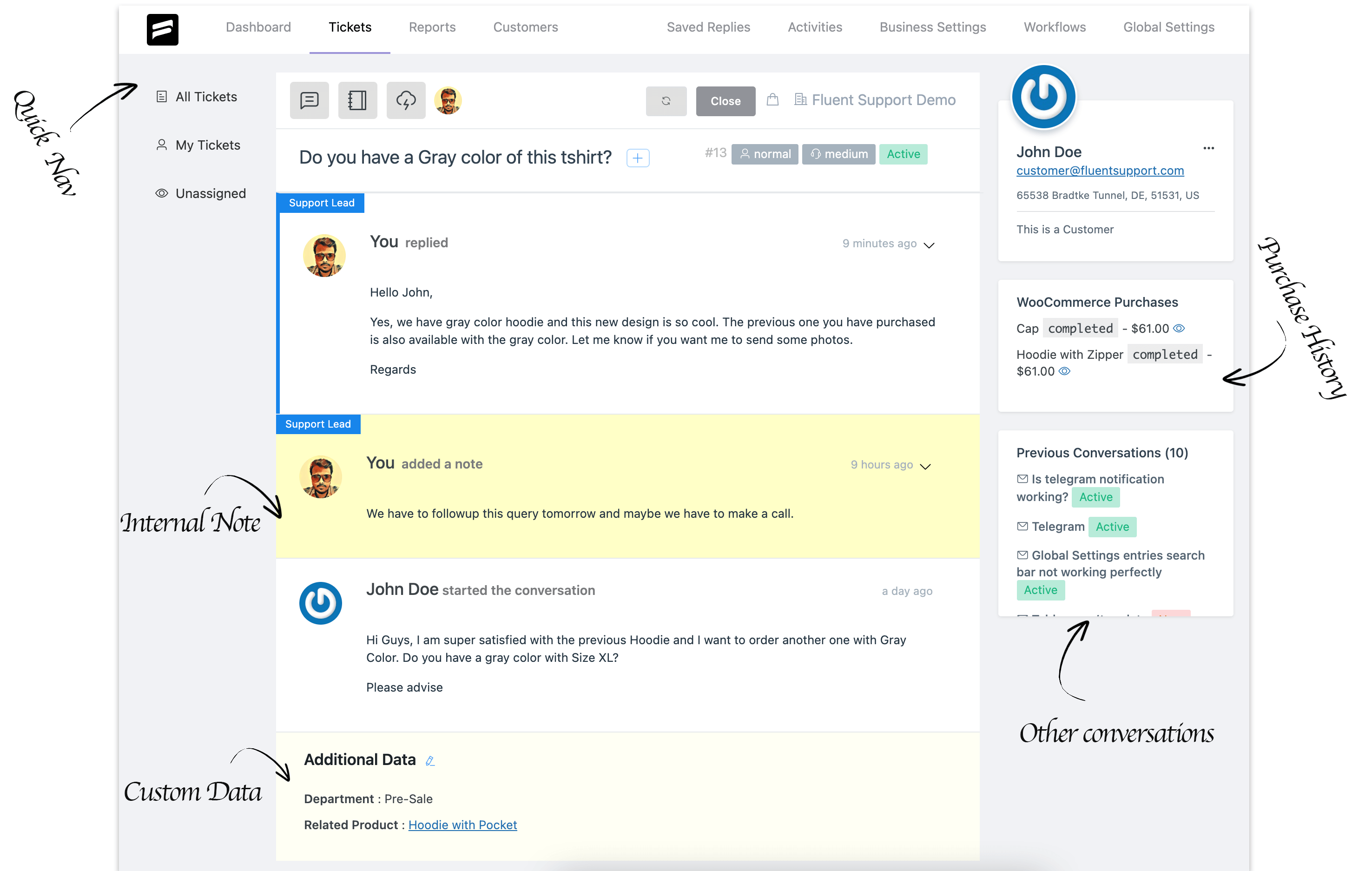
Task: Click the three-dot options menu icon
Action: (x=1209, y=148)
